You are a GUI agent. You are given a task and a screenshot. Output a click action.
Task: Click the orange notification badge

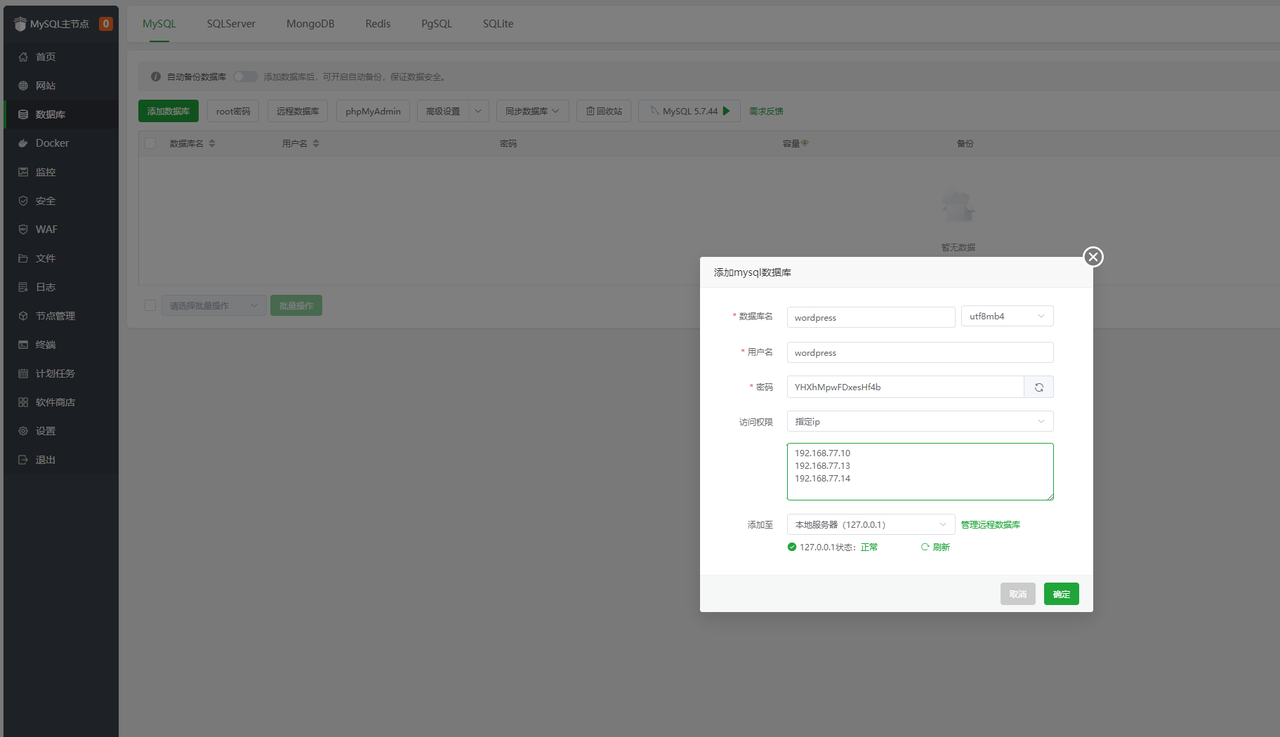click(106, 24)
